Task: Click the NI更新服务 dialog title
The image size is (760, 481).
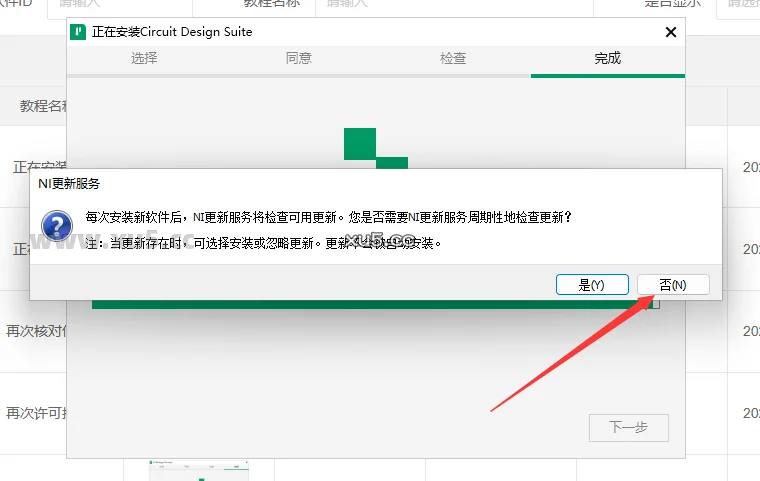Action: (69, 184)
